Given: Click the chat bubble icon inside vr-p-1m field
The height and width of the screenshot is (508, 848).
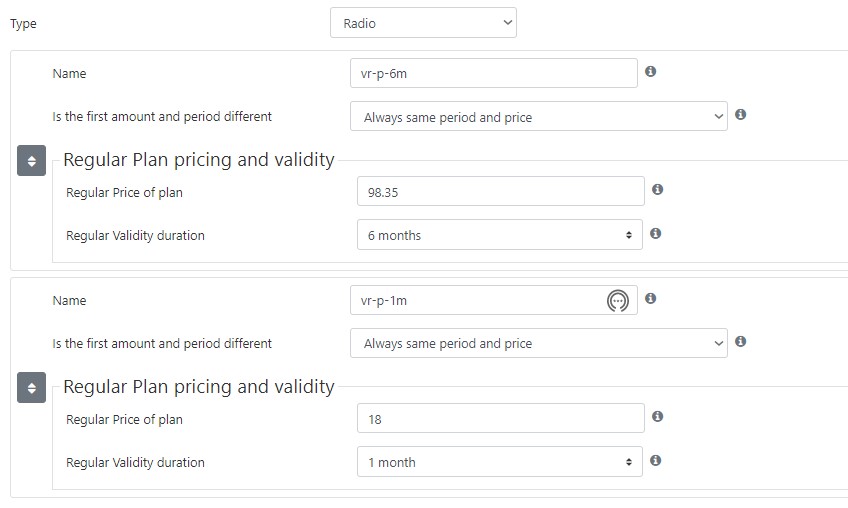Looking at the screenshot, I should pyautogui.click(x=618, y=301).
